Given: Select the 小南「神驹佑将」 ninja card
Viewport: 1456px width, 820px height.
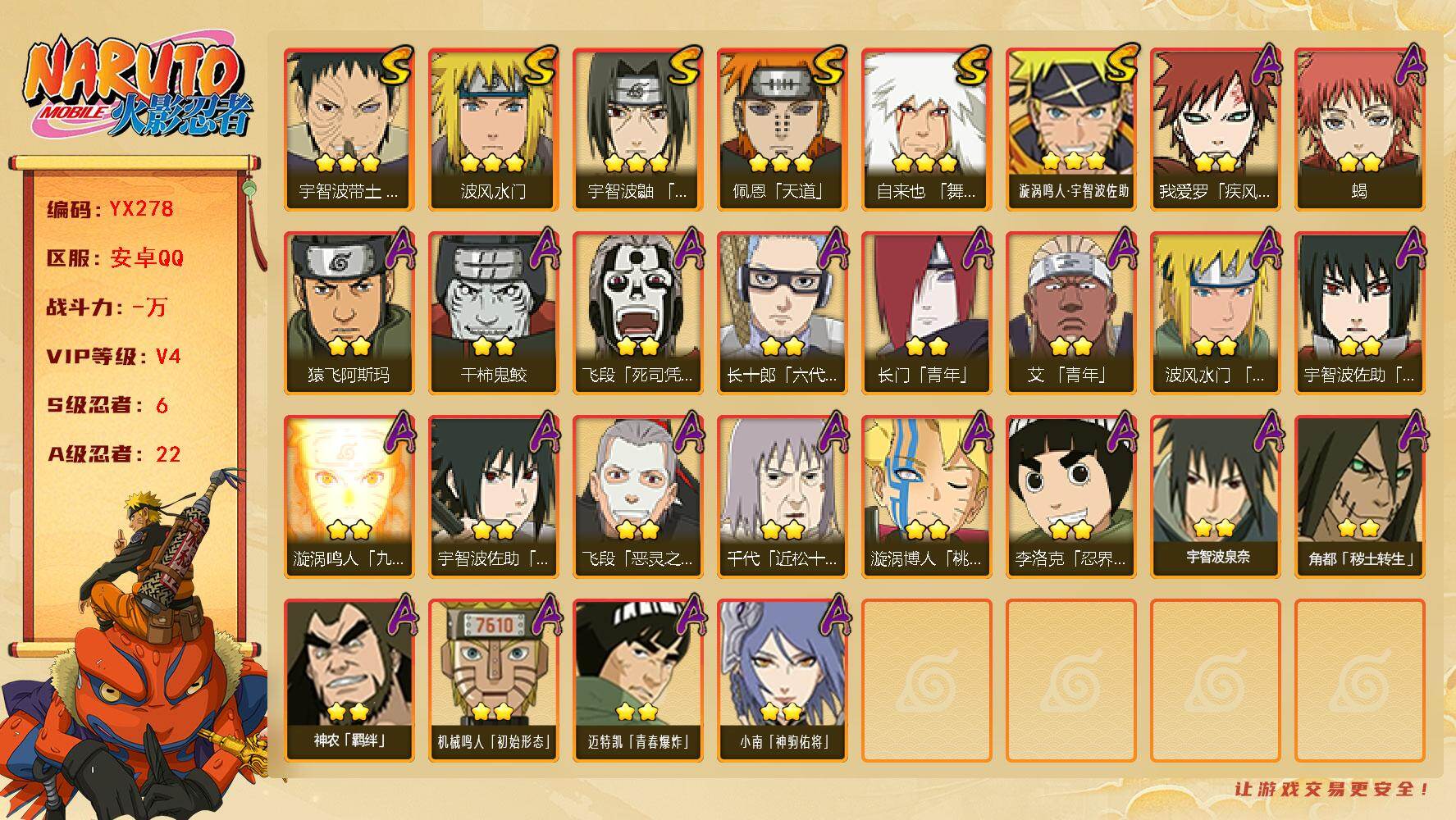Looking at the screenshot, I should click(782, 680).
